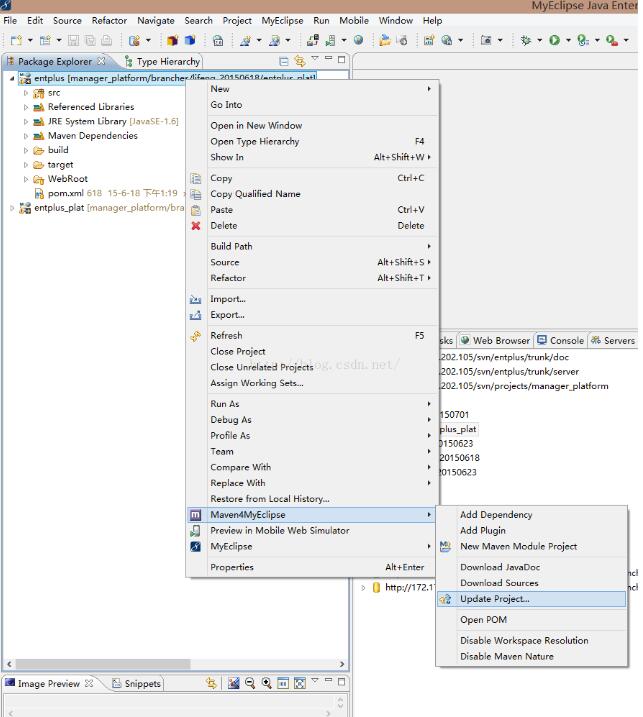Maximize the Image Preview panel
The image size is (643, 717).
point(341,681)
